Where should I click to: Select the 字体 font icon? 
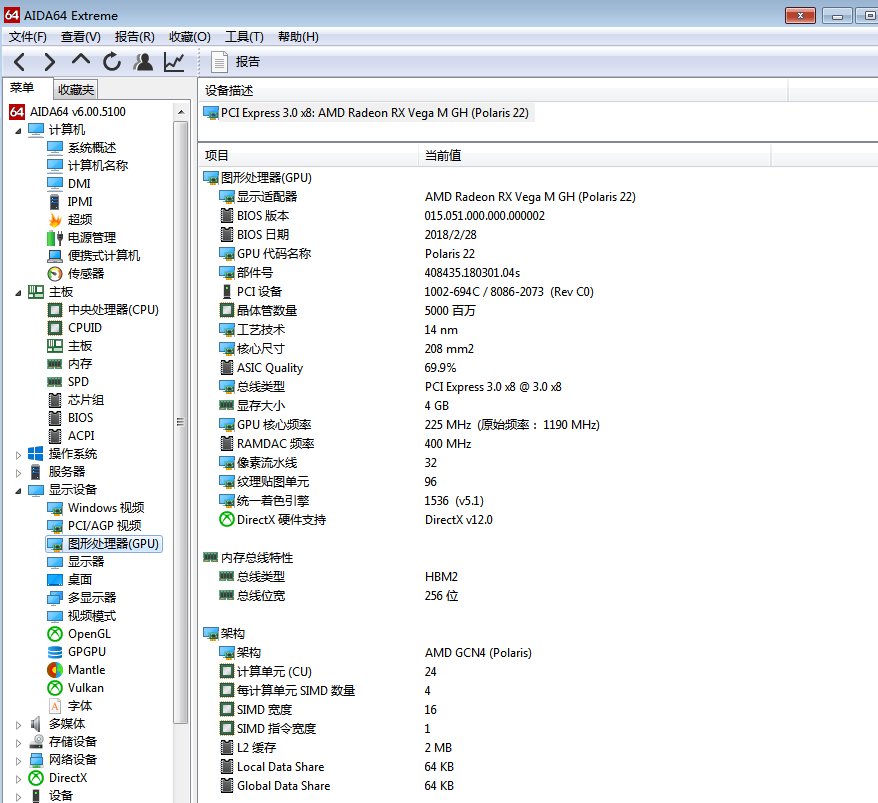pos(55,706)
